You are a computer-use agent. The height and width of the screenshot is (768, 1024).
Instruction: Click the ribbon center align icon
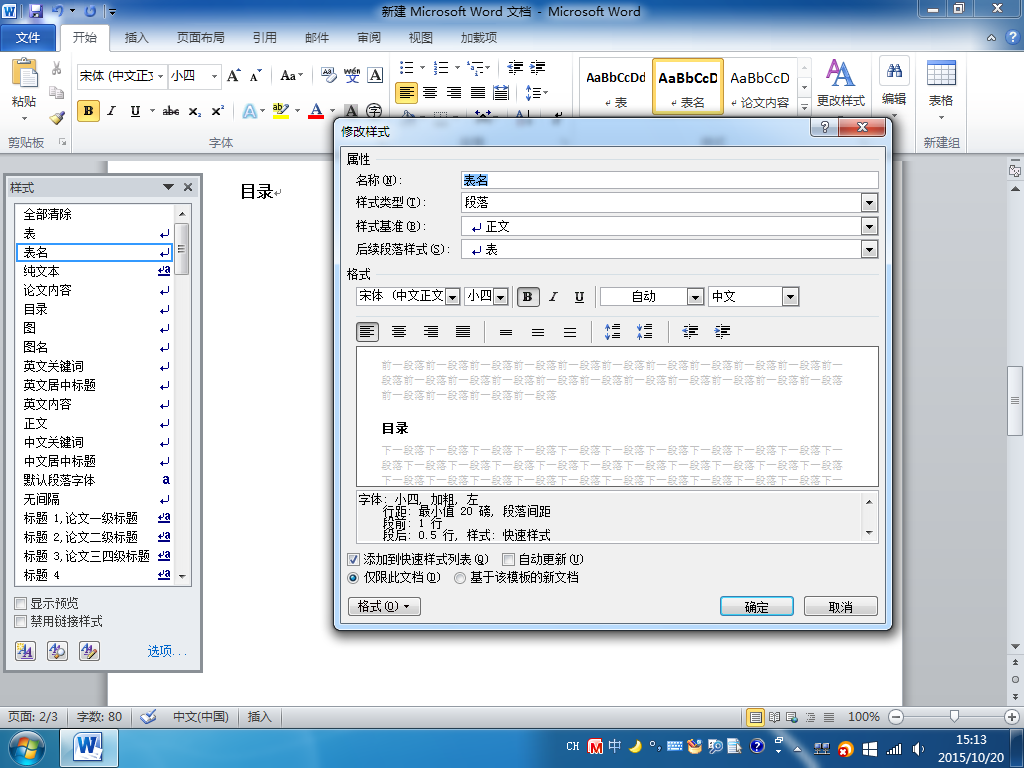point(430,92)
